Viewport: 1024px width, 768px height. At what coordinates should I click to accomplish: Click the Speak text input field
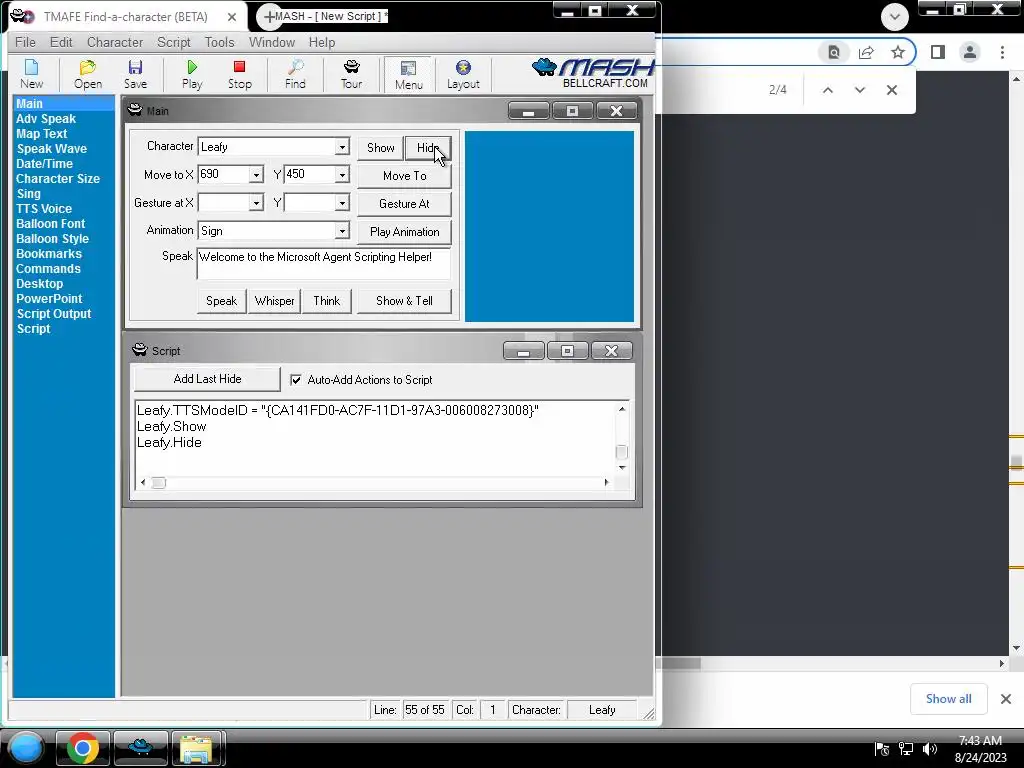coord(324,263)
